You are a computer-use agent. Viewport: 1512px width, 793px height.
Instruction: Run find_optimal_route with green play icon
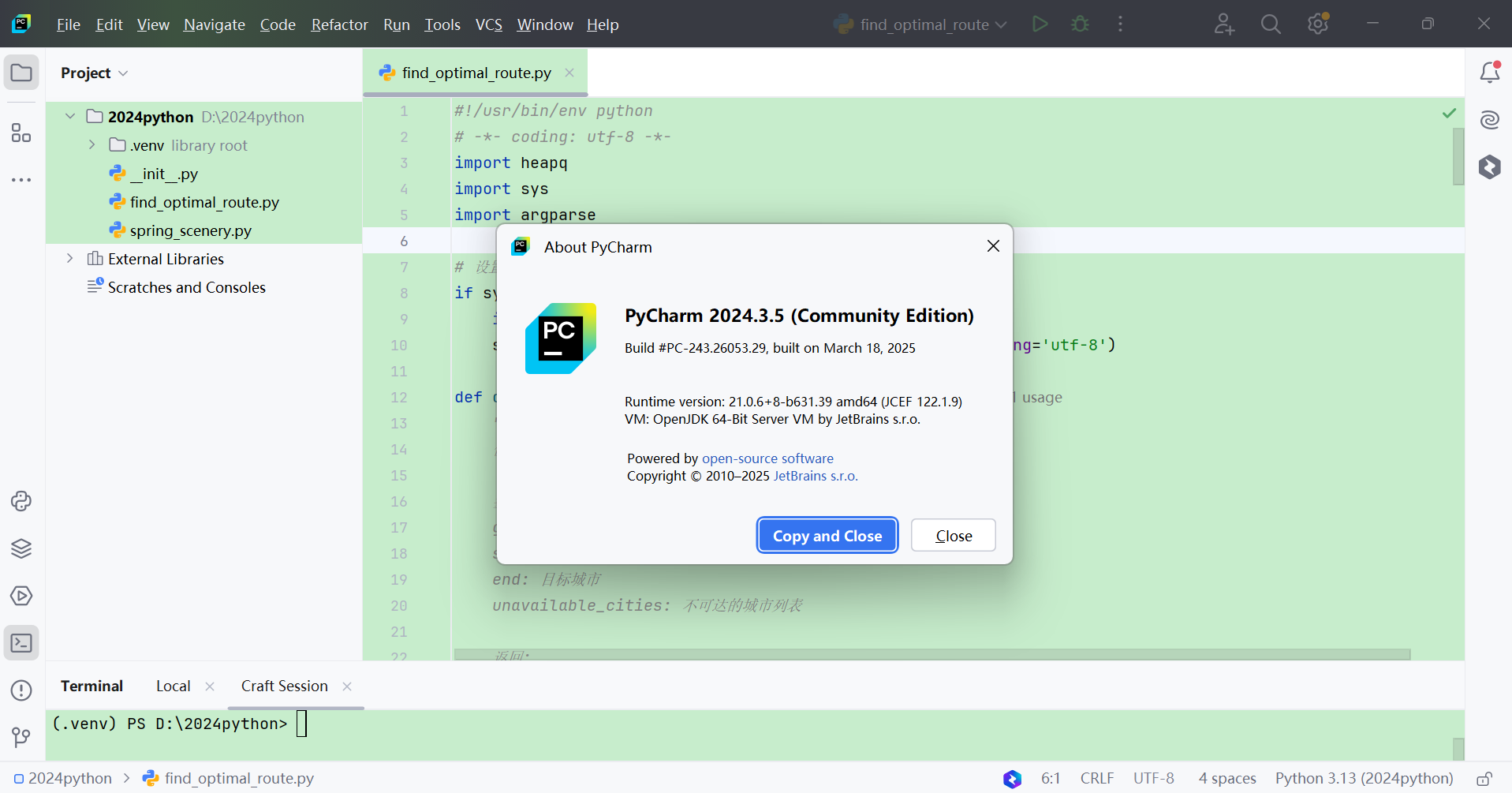1040,24
